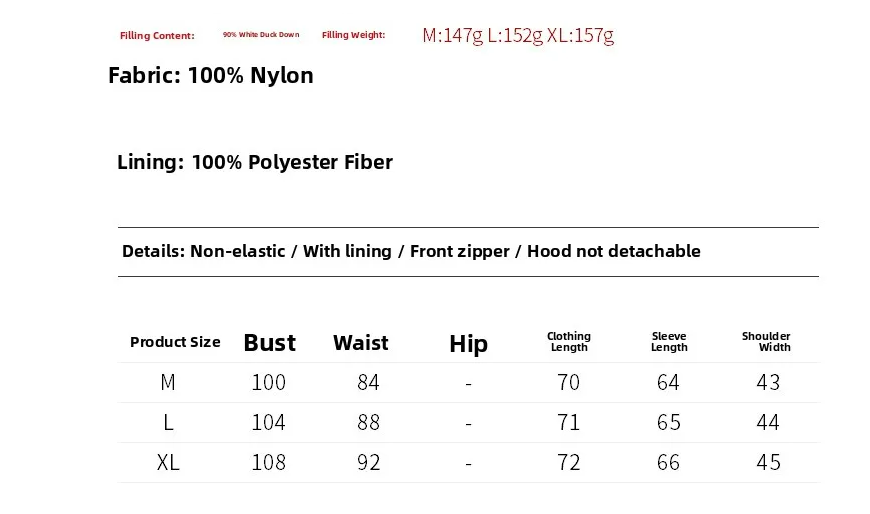Click the Filling Weight label
The width and height of the screenshot is (870, 514).
353,35
